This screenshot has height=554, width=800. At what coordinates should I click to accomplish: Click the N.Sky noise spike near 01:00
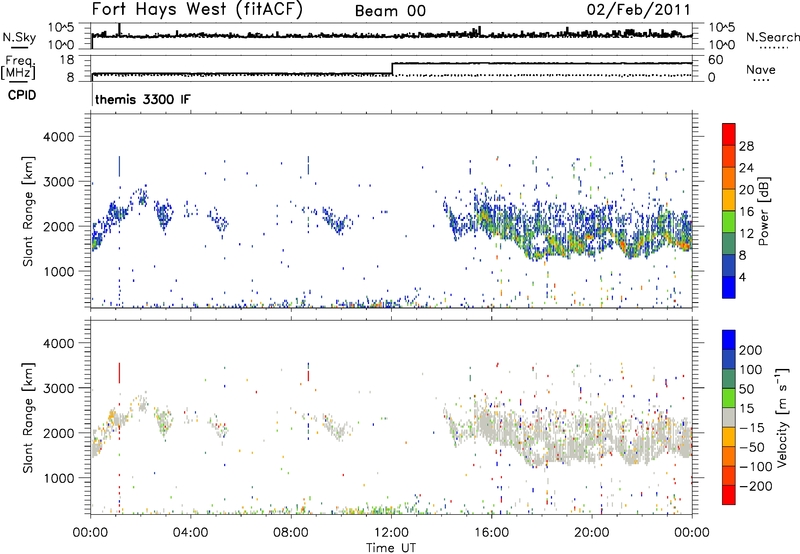(119, 29)
